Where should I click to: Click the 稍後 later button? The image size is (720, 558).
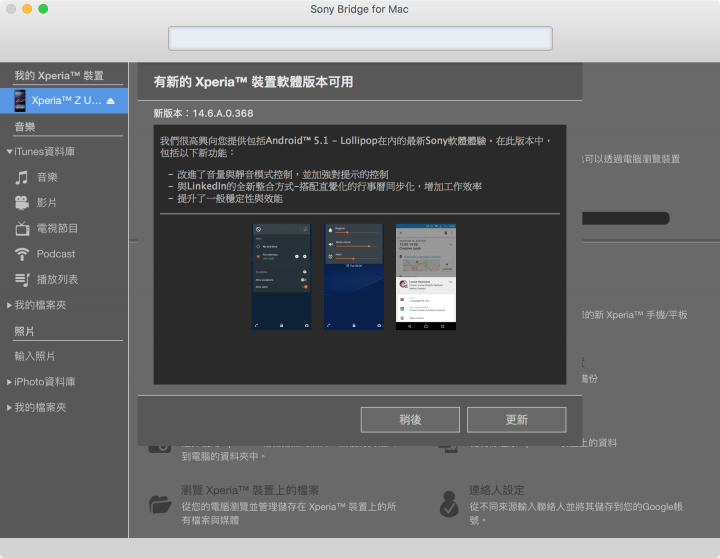410,419
